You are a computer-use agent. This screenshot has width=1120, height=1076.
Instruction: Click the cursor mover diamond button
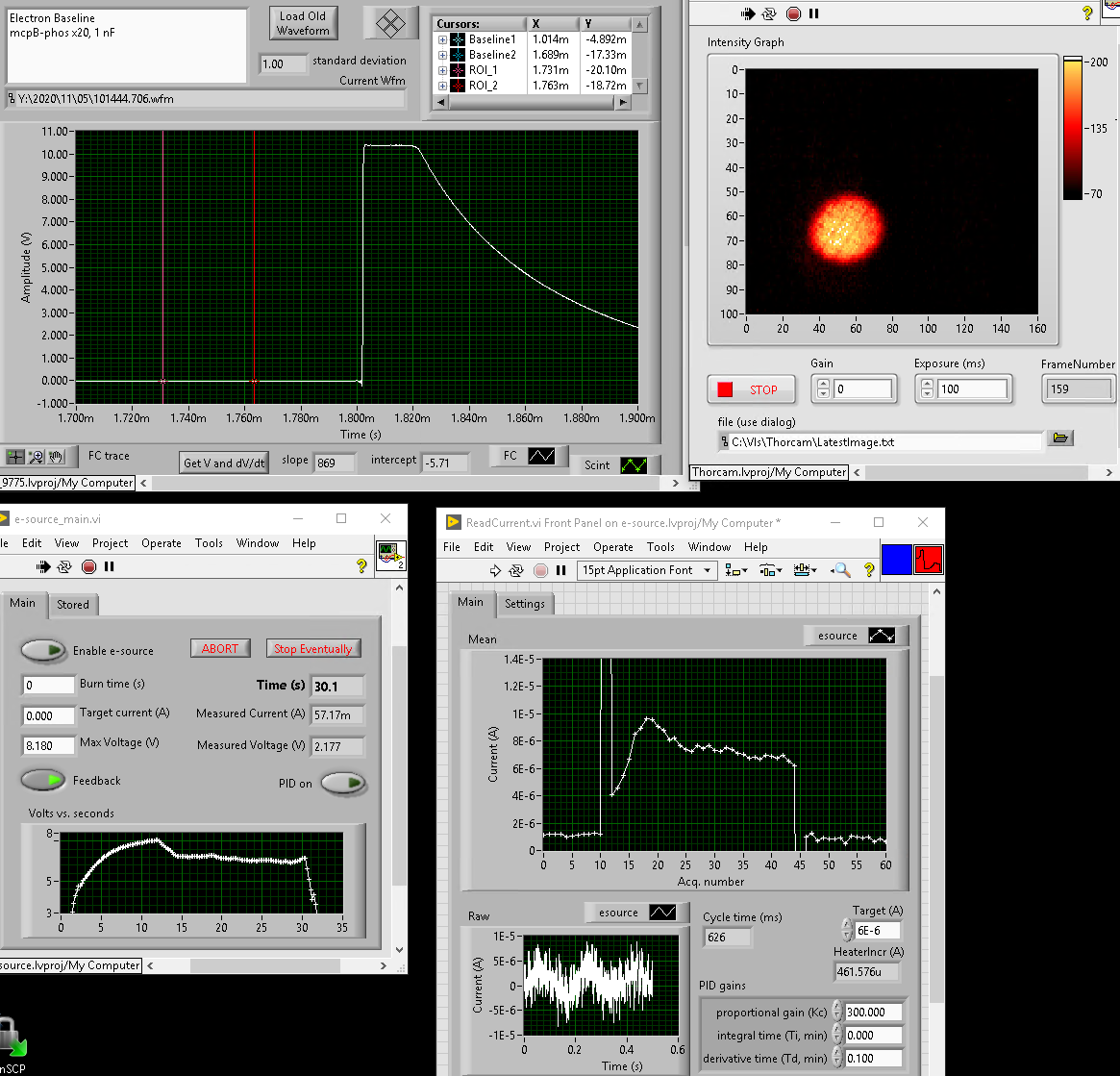coord(389,23)
